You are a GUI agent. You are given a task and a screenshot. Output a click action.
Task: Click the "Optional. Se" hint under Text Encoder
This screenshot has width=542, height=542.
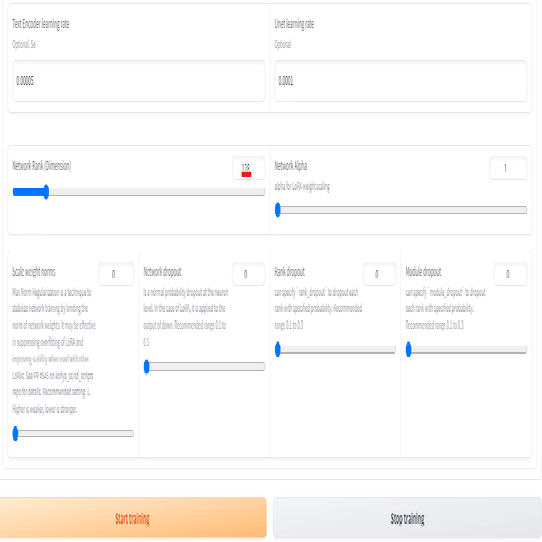pos(24,44)
